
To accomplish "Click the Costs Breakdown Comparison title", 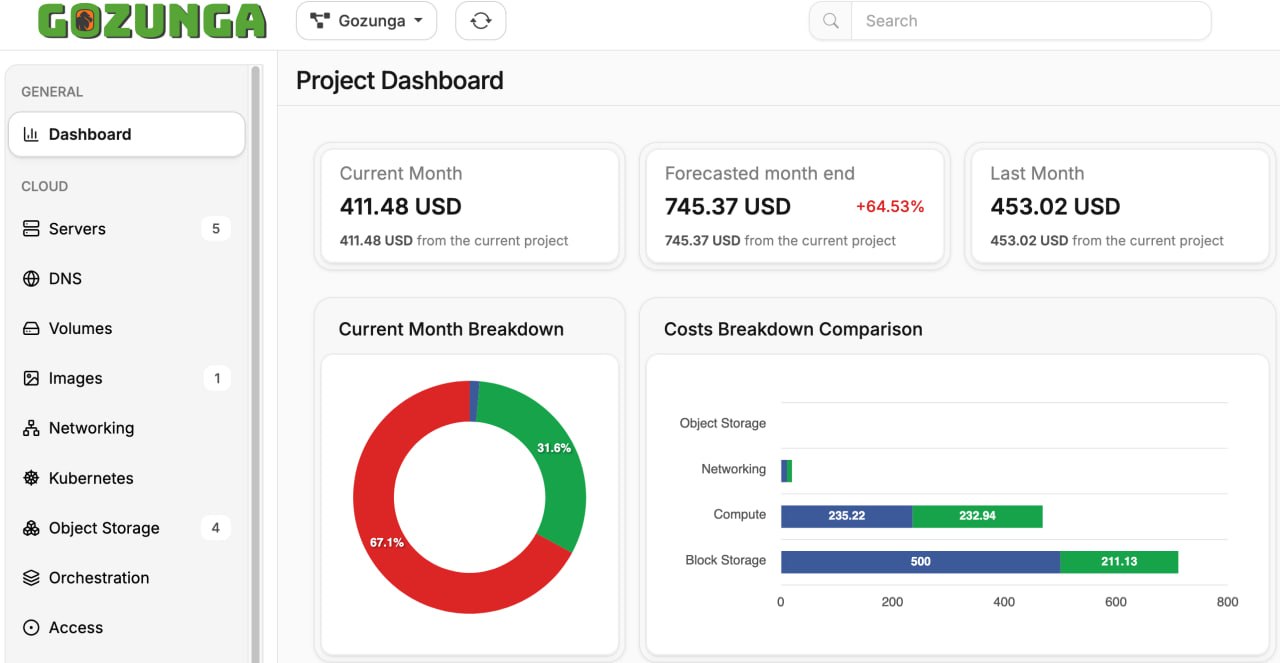I will pyautogui.click(x=793, y=330).
